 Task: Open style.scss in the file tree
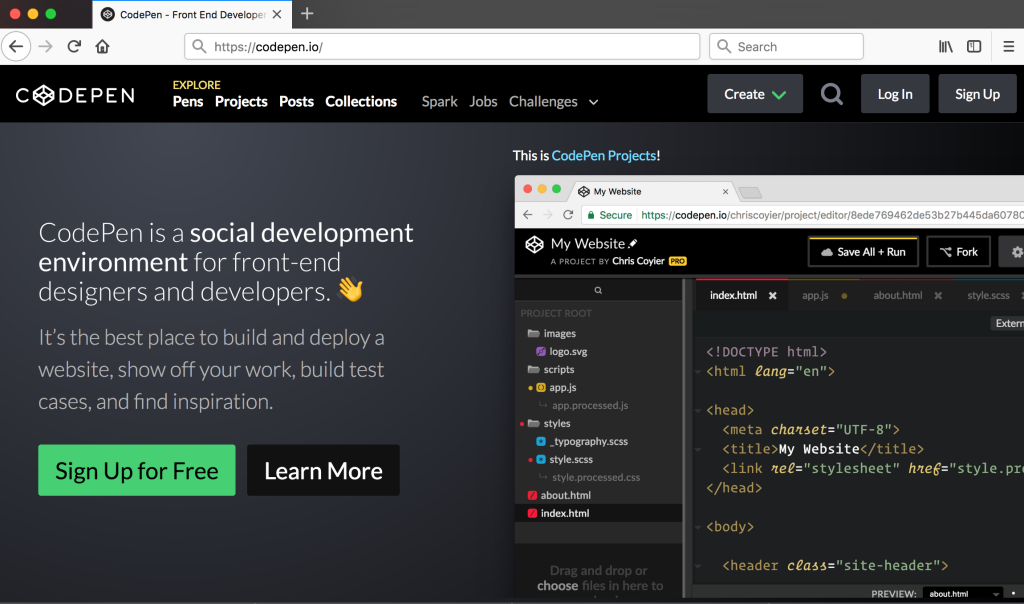point(565,460)
